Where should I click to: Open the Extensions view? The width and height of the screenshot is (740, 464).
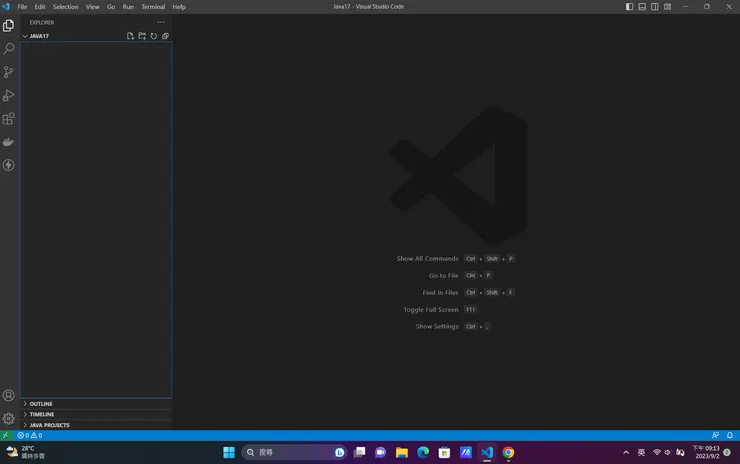[8, 118]
